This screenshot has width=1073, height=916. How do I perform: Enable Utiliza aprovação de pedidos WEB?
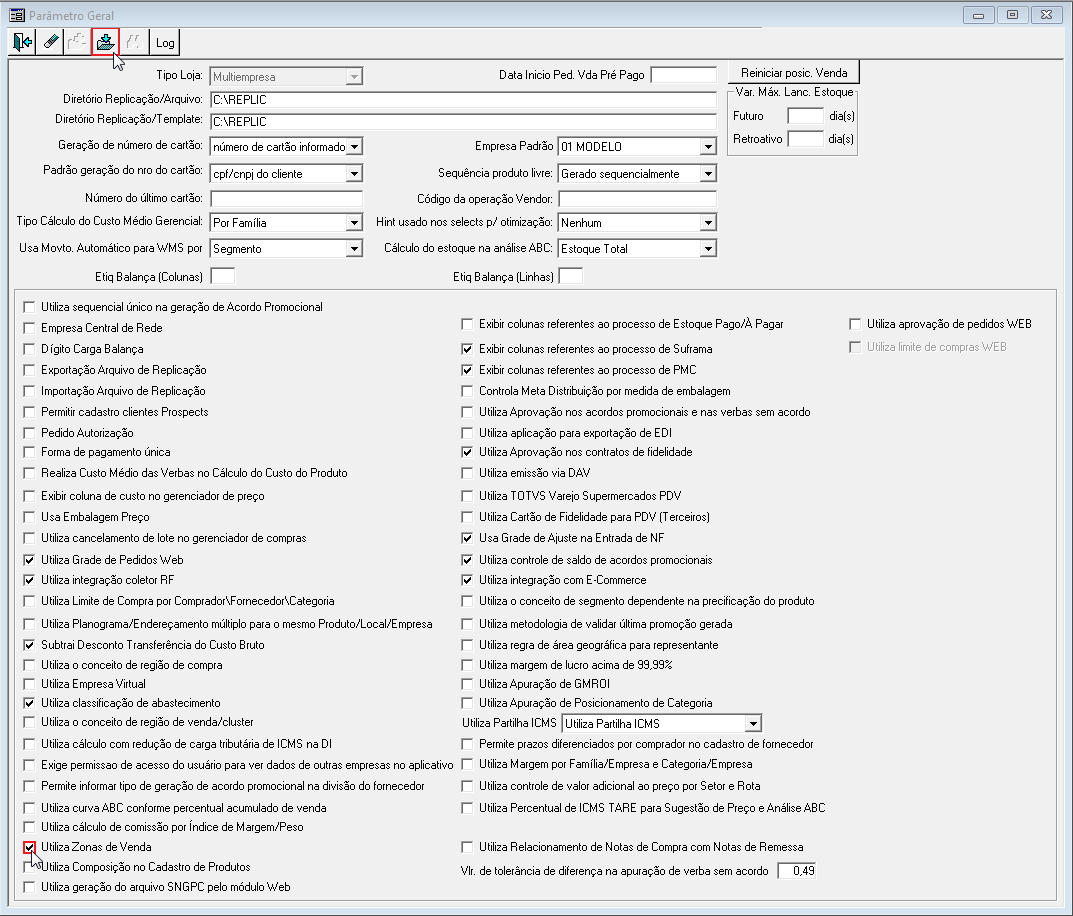coord(855,324)
